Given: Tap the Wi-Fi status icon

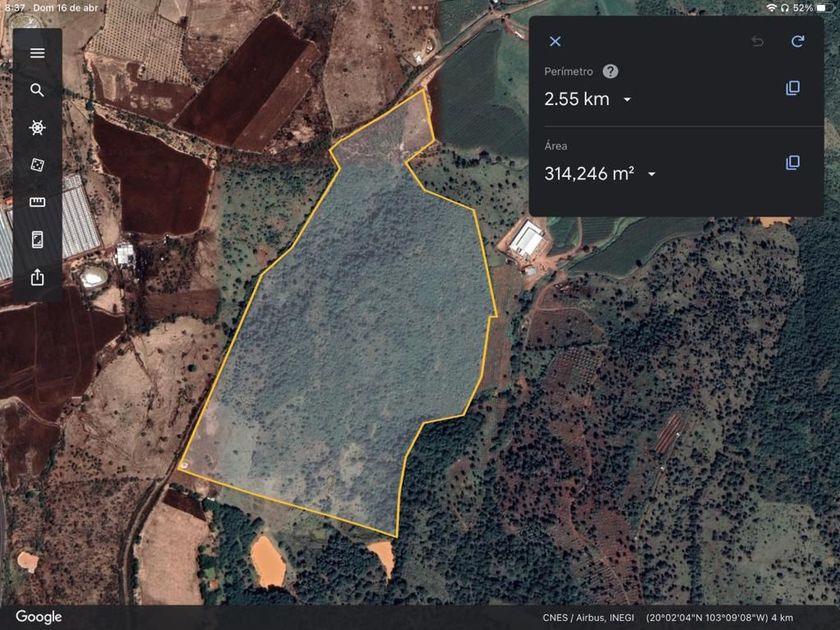Looking at the screenshot, I should 771,8.
